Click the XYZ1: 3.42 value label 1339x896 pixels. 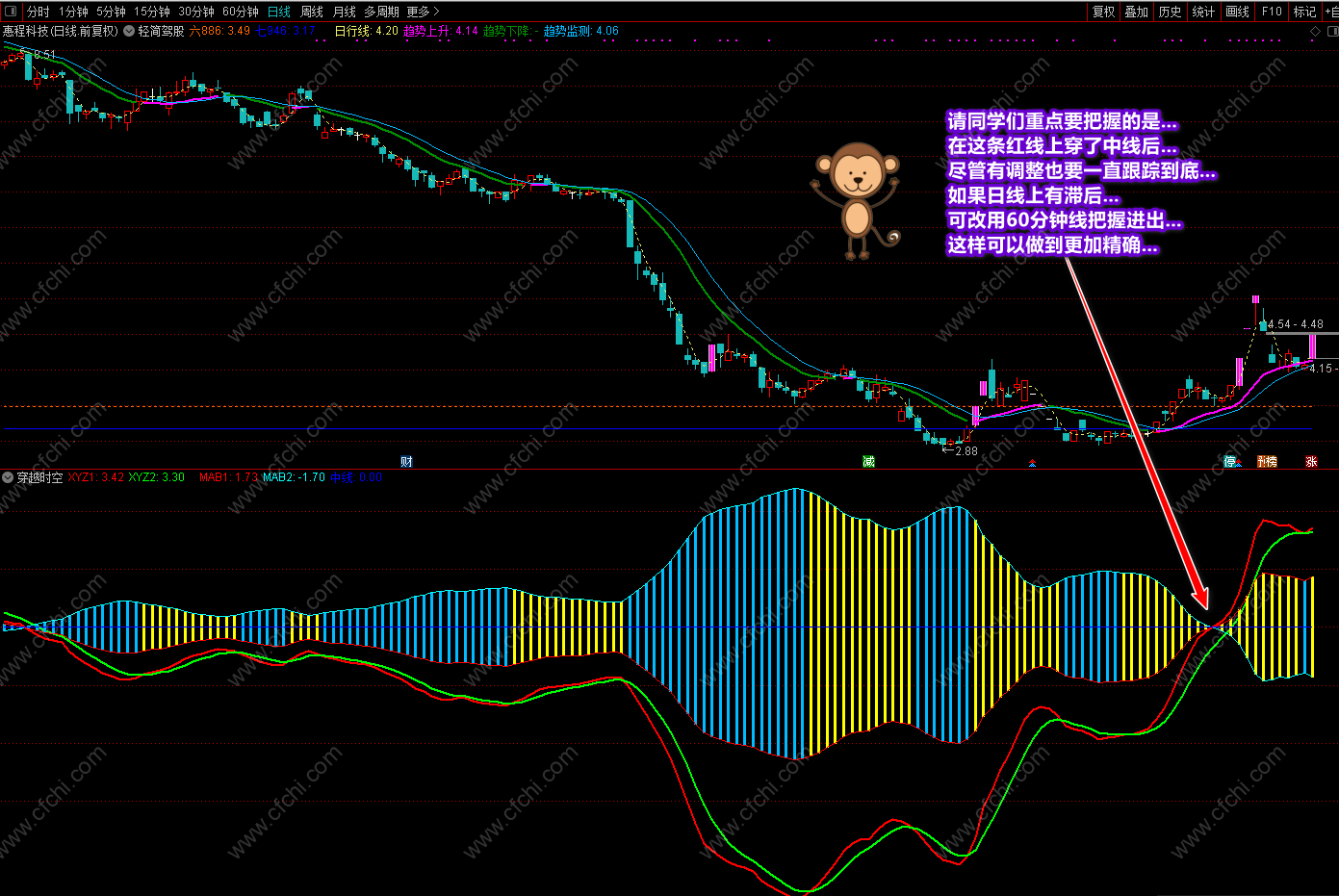[95, 477]
